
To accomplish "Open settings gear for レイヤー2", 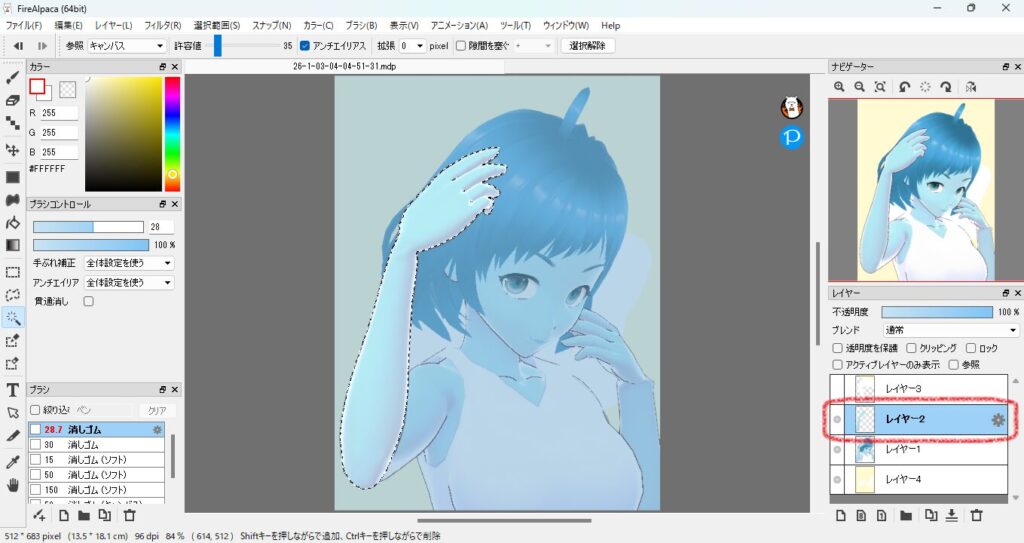I will pyautogui.click(x=998, y=420).
